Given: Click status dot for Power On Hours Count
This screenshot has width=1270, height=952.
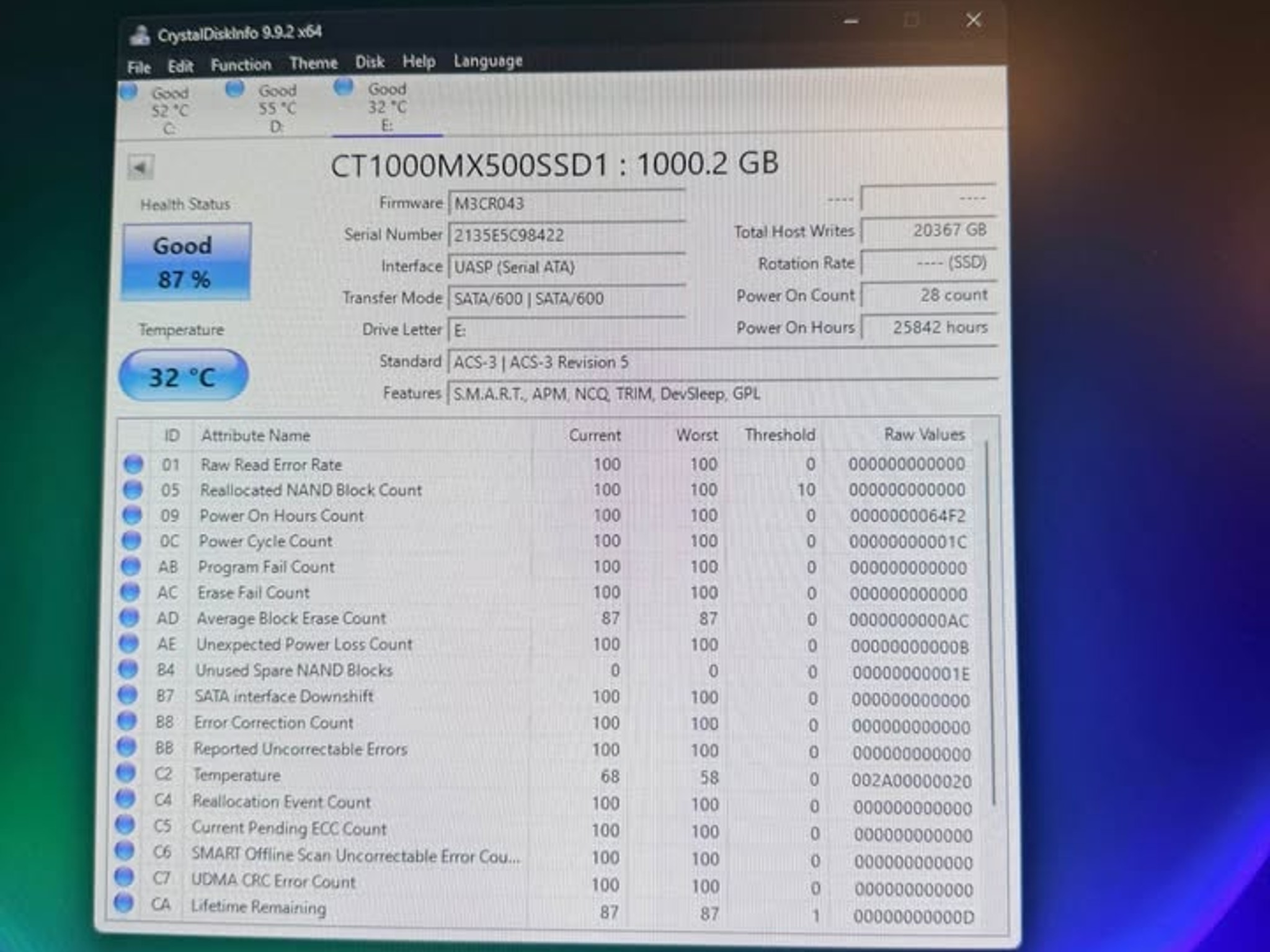Looking at the screenshot, I should pyautogui.click(x=132, y=515).
